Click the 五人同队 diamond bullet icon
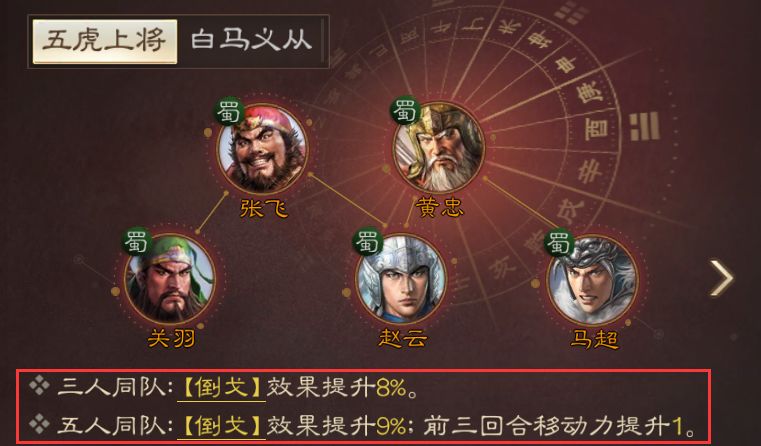This screenshot has height=446, width=761. click(x=39, y=425)
